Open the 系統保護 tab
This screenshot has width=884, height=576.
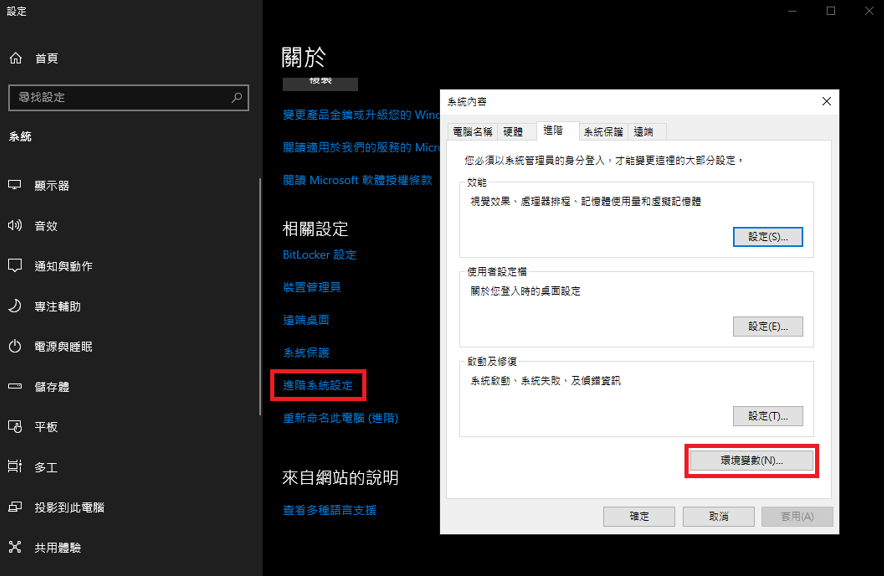pyautogui.click(x=603, y=132)
